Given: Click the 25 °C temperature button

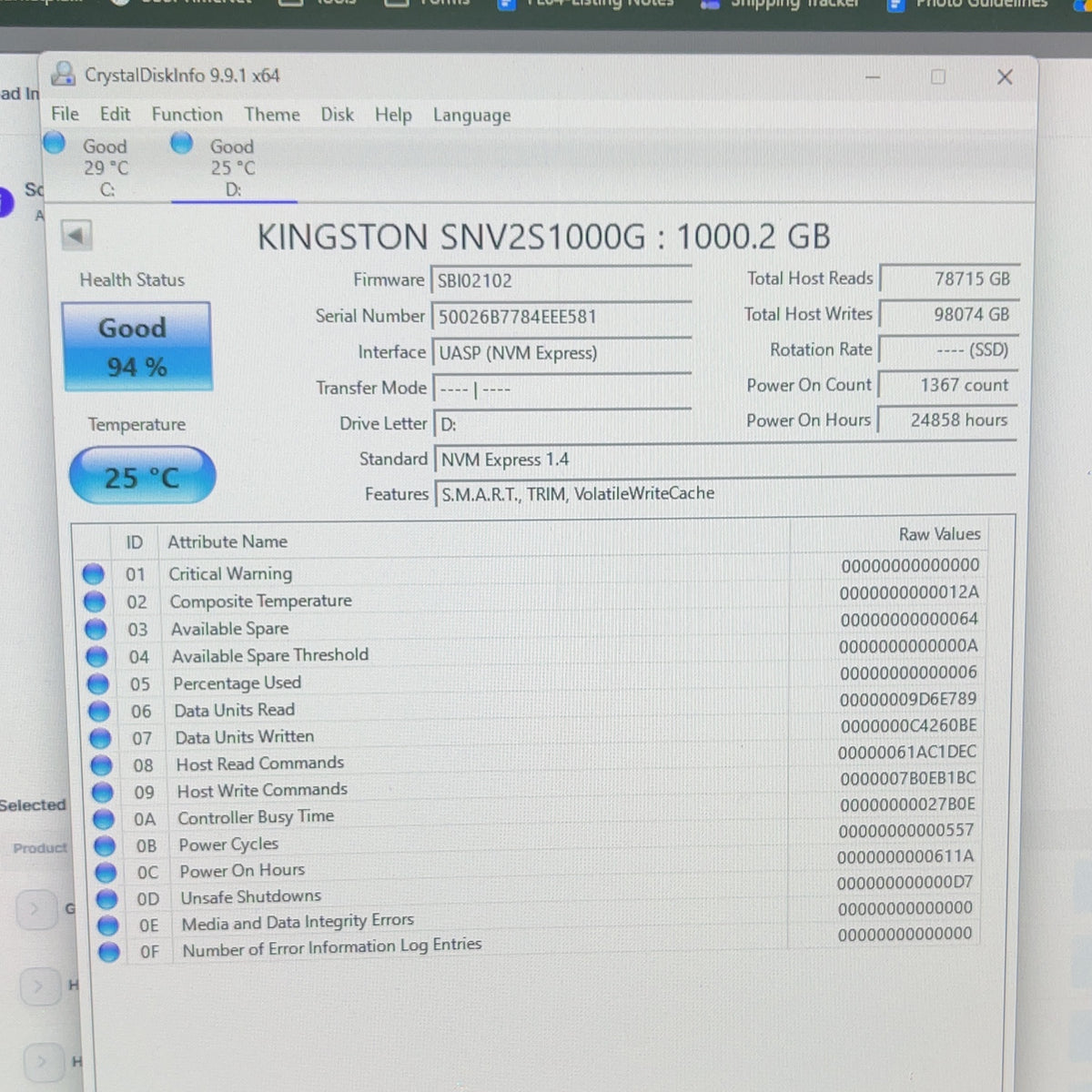Looking at the screenshot, I should coord(142,476).
